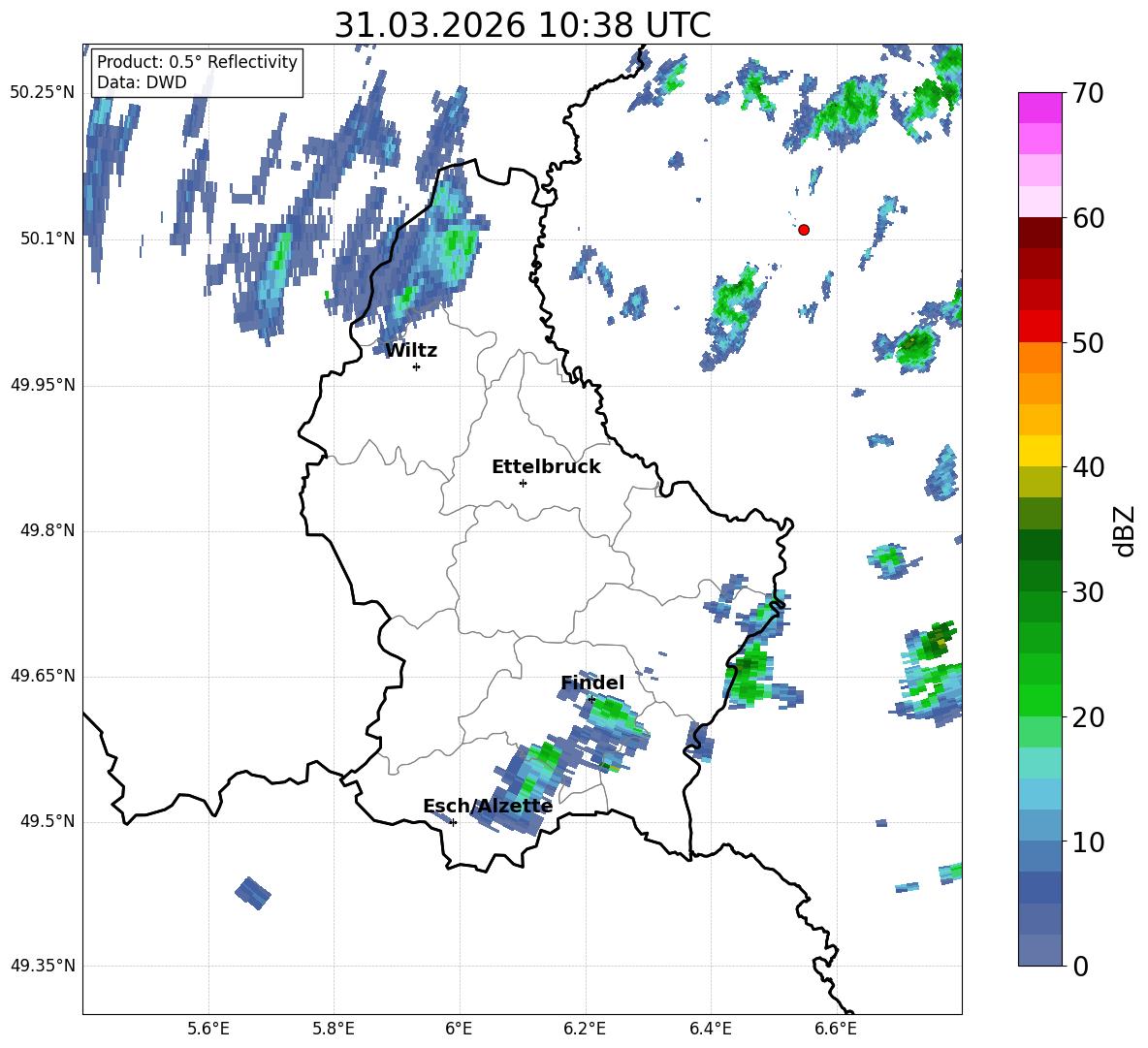Viewport: 1148px width, 1048px height.
Task: Click the Product: 0.5° Reflectivity text
Action: point(197,61)
